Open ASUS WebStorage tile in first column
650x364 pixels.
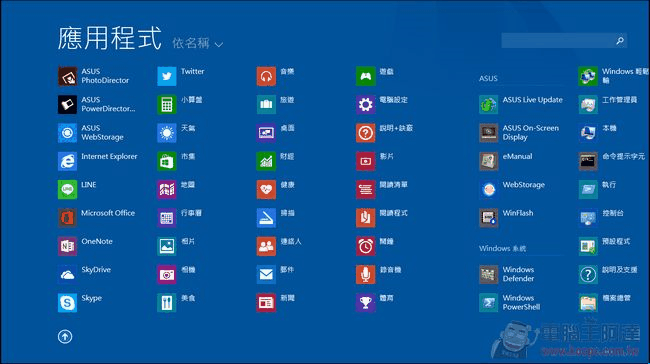[91, 133]
